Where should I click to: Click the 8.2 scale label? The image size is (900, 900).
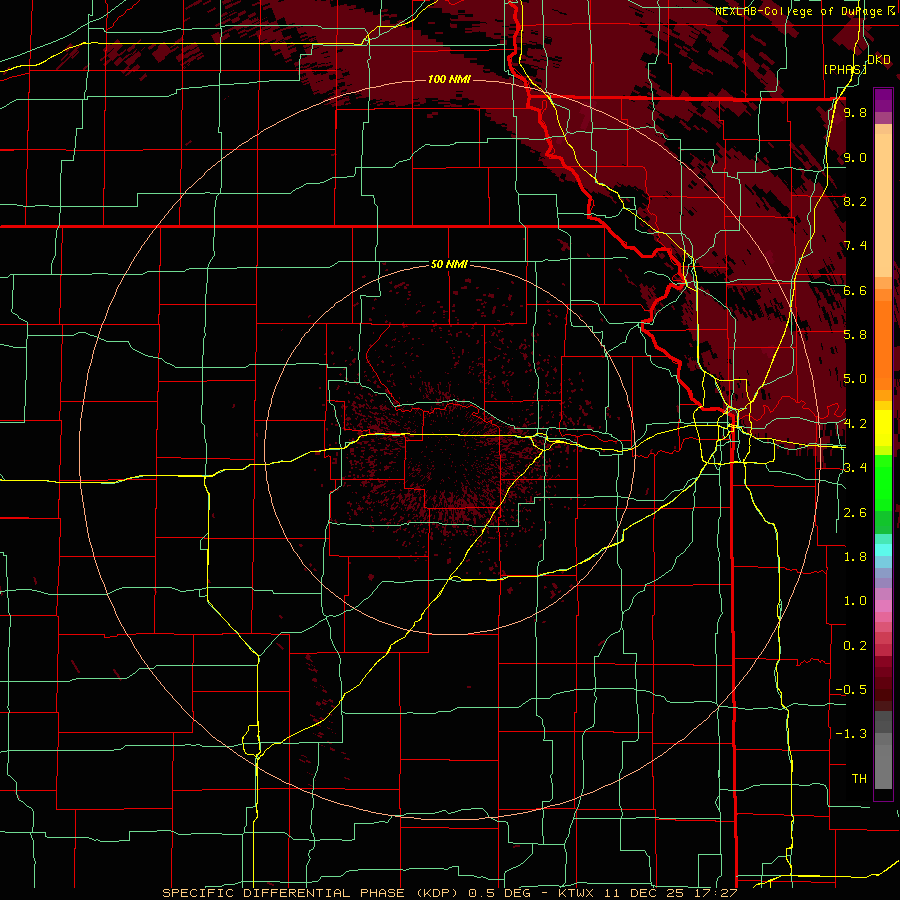pos(855,201)
